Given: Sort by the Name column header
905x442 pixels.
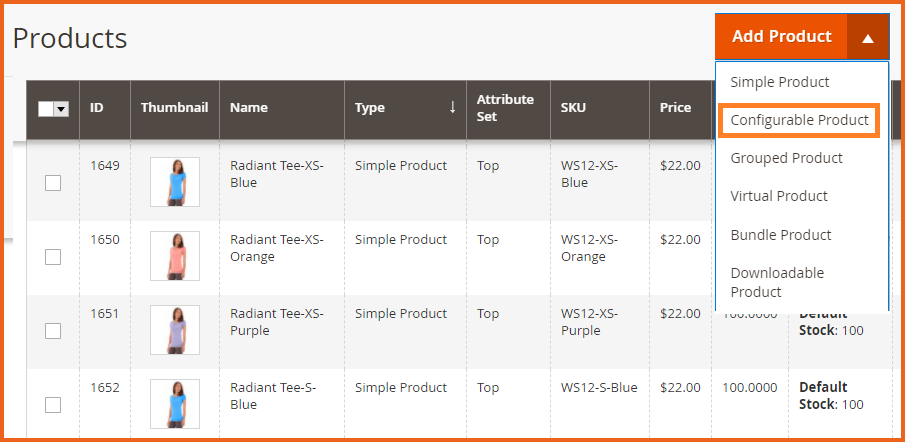Looking at the screenshot, I should click(249, 108).
